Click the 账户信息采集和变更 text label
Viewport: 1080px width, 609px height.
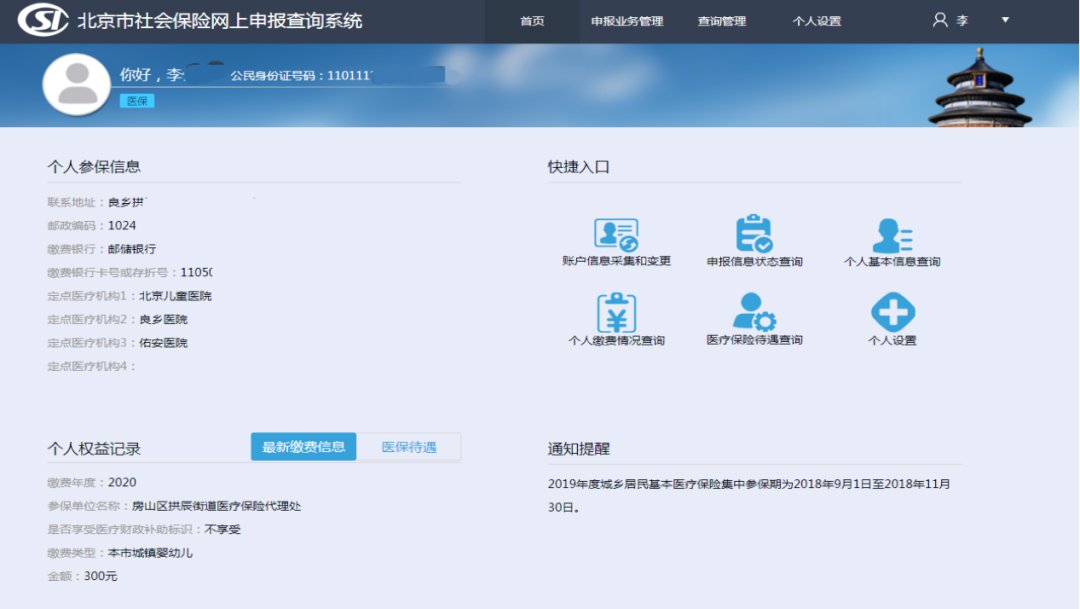click(x=616, y=261)
